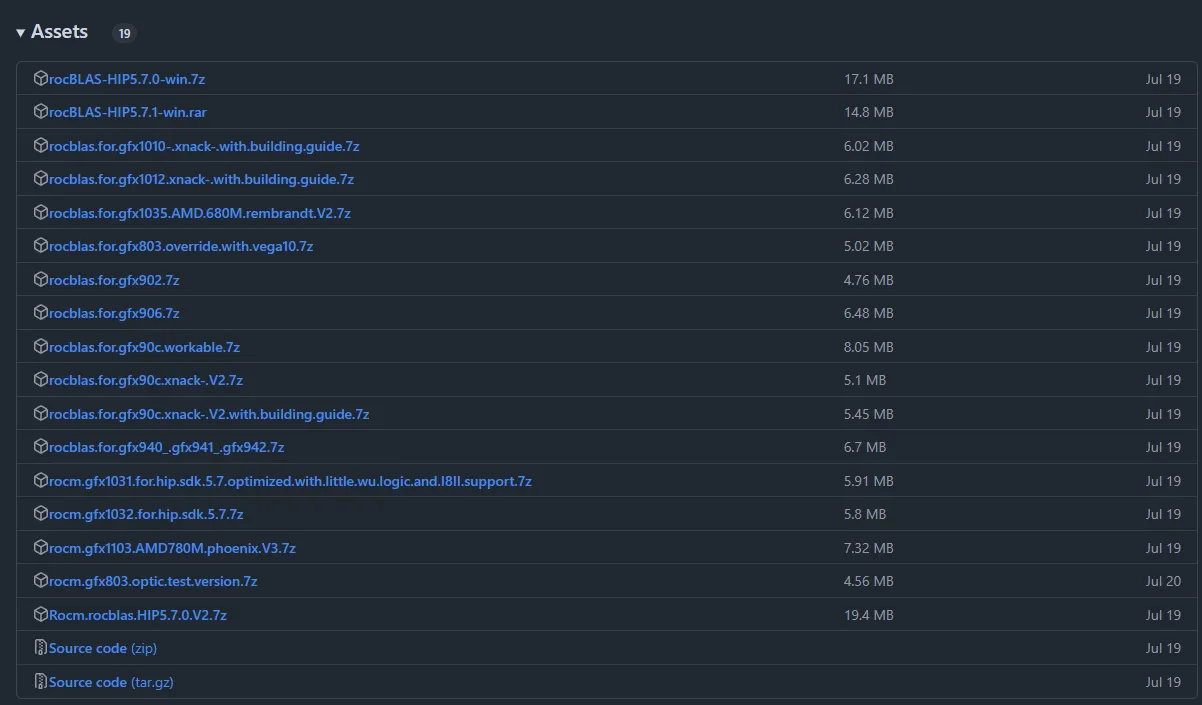The image size is (1202, 705).
Task: Click package icon beside gfx1103.AMD780M.phoenix file
Action: pos(41,547)
